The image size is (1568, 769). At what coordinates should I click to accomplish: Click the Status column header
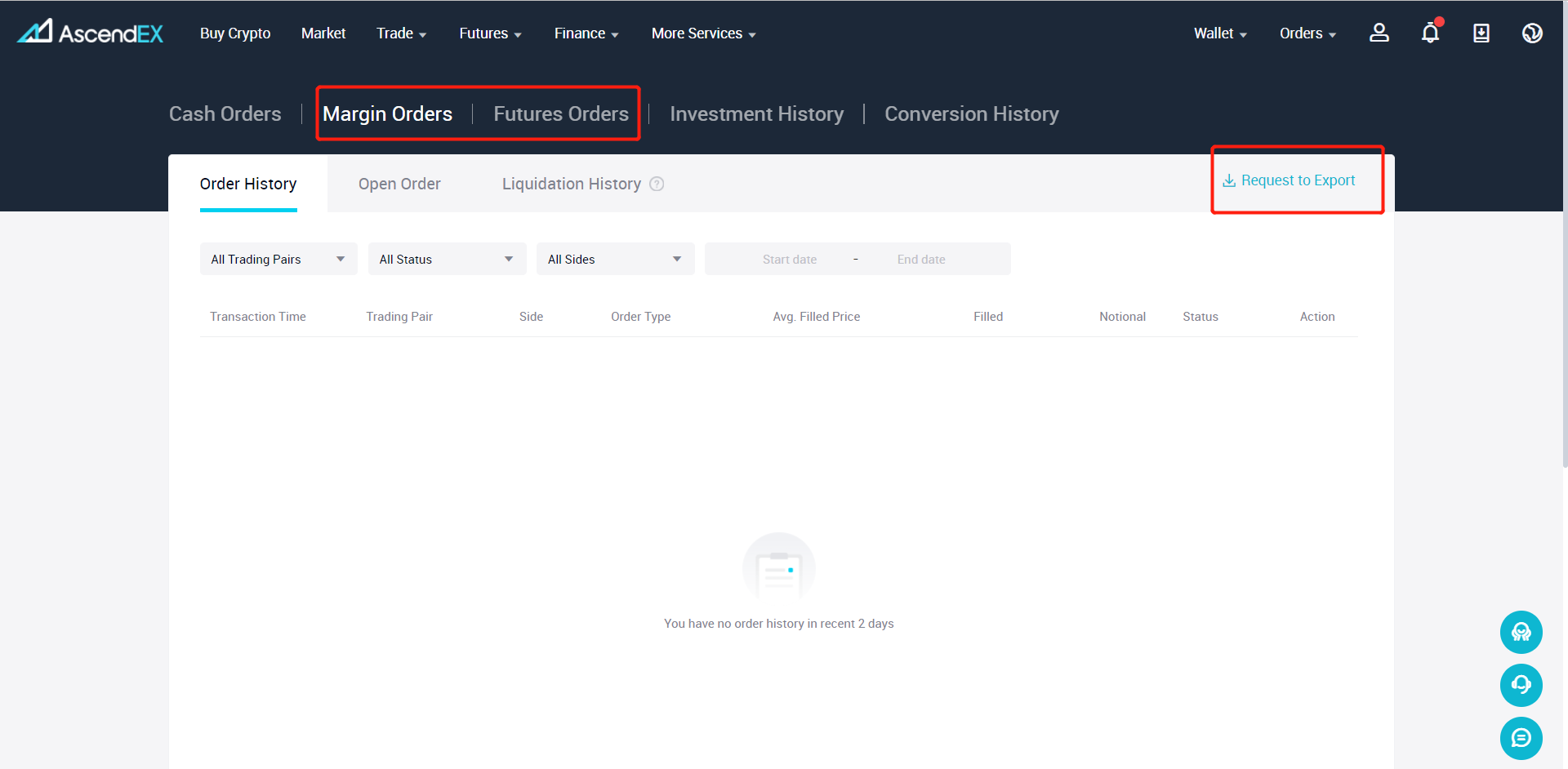click(x=1200, y=317)
